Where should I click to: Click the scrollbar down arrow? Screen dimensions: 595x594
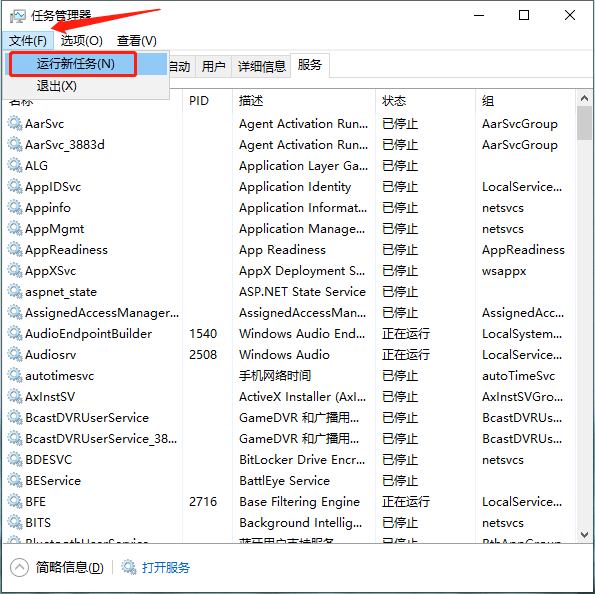[584, 535]
